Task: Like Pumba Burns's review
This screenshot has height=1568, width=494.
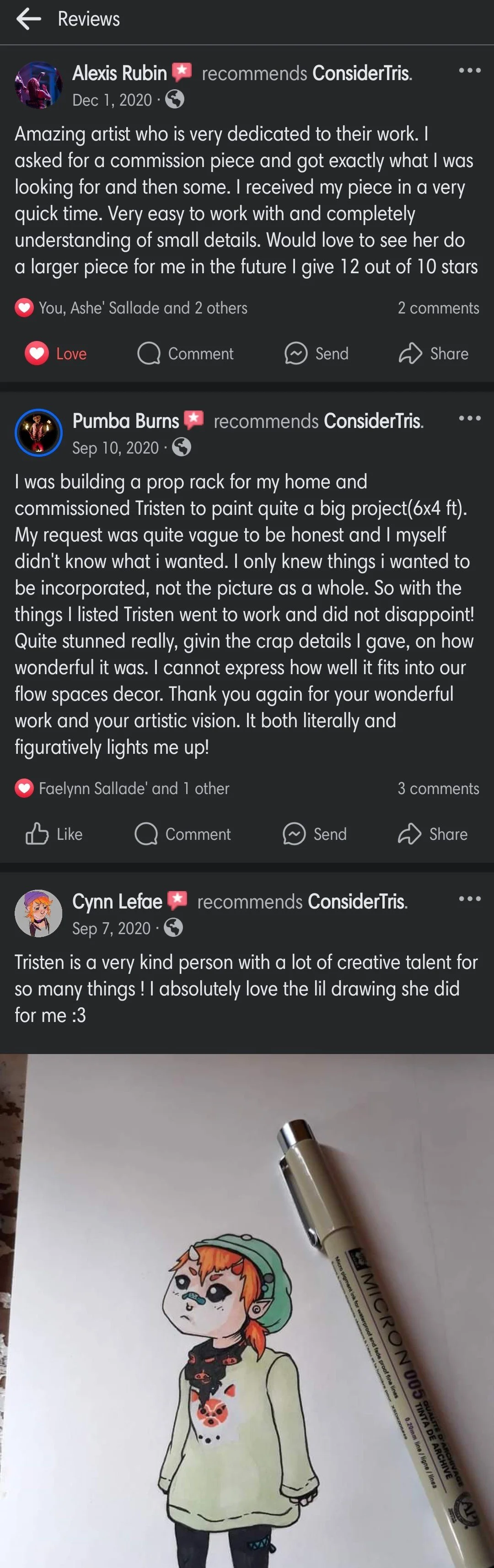Action: (x=54, y=834)
